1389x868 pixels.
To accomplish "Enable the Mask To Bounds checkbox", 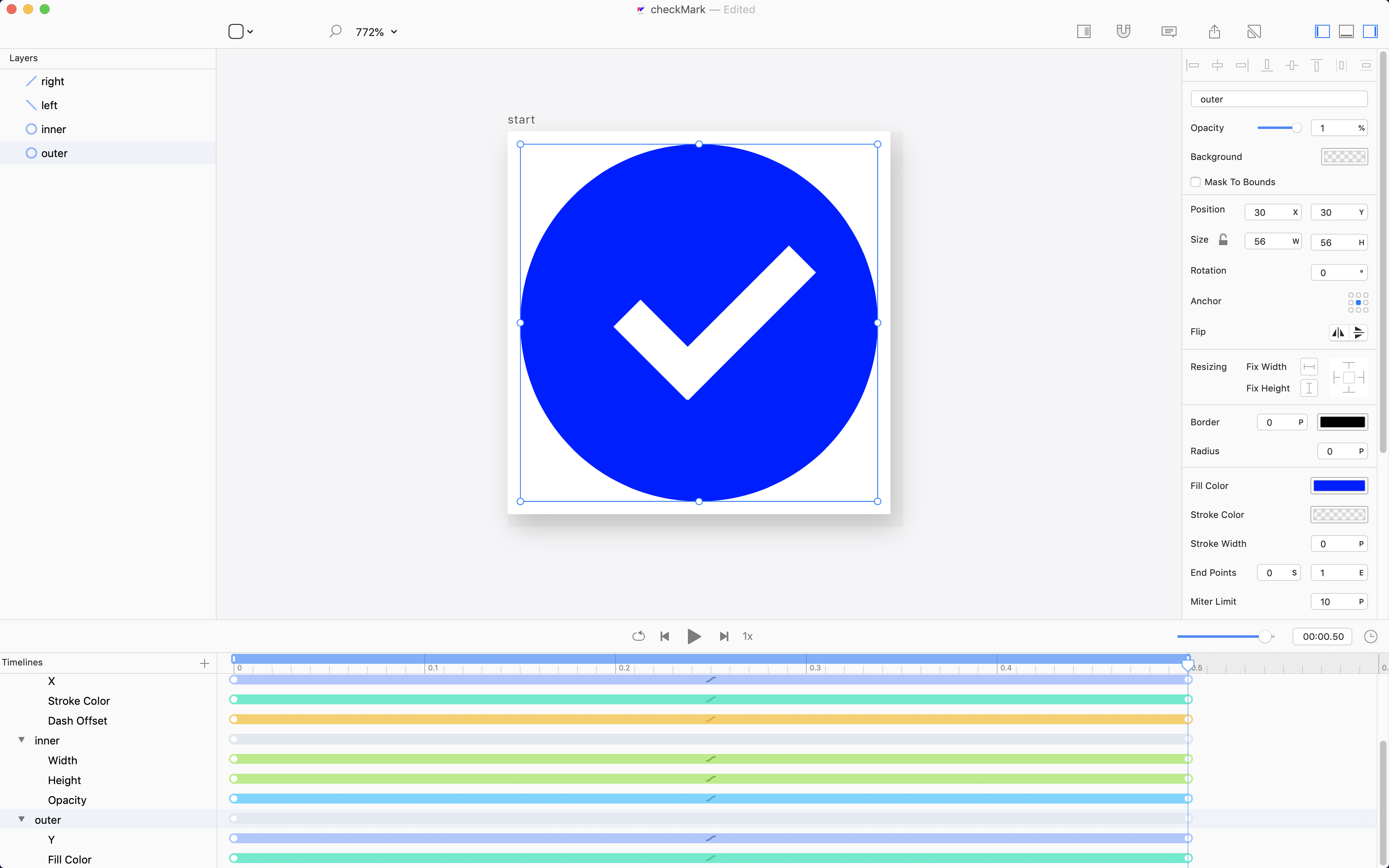I will click(1196, 182).
